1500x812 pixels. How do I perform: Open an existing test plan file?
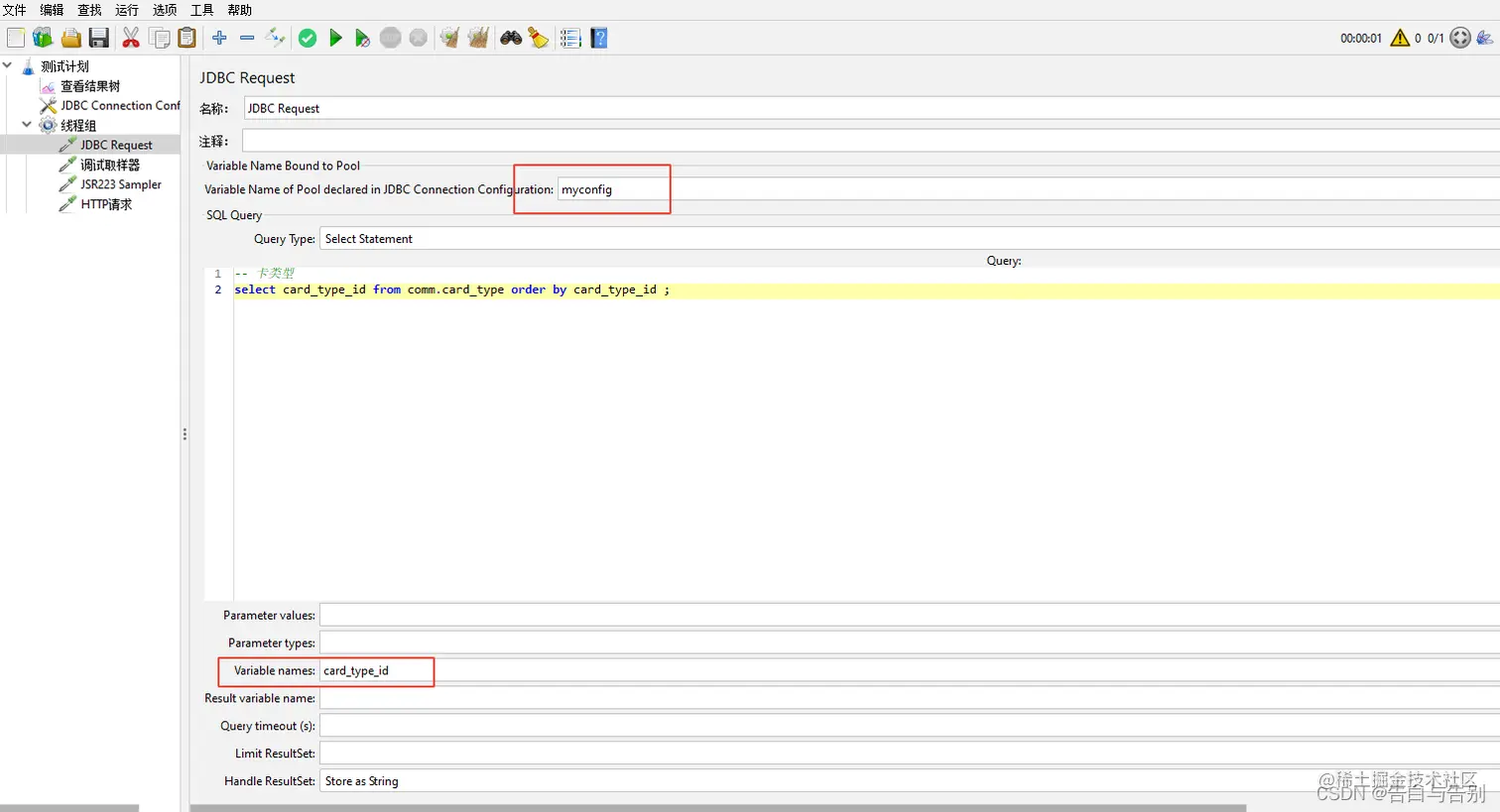point(70,38)
